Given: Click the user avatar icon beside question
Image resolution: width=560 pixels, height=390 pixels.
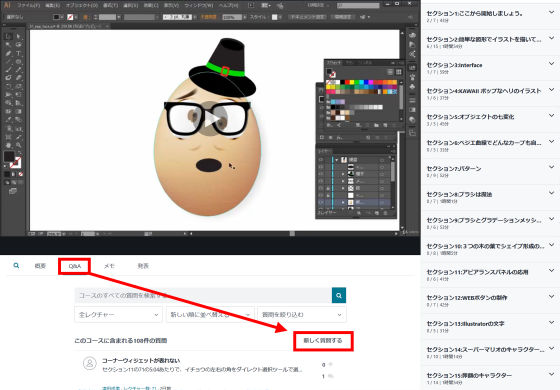Looking at the screenshot, I should point(90,363).
